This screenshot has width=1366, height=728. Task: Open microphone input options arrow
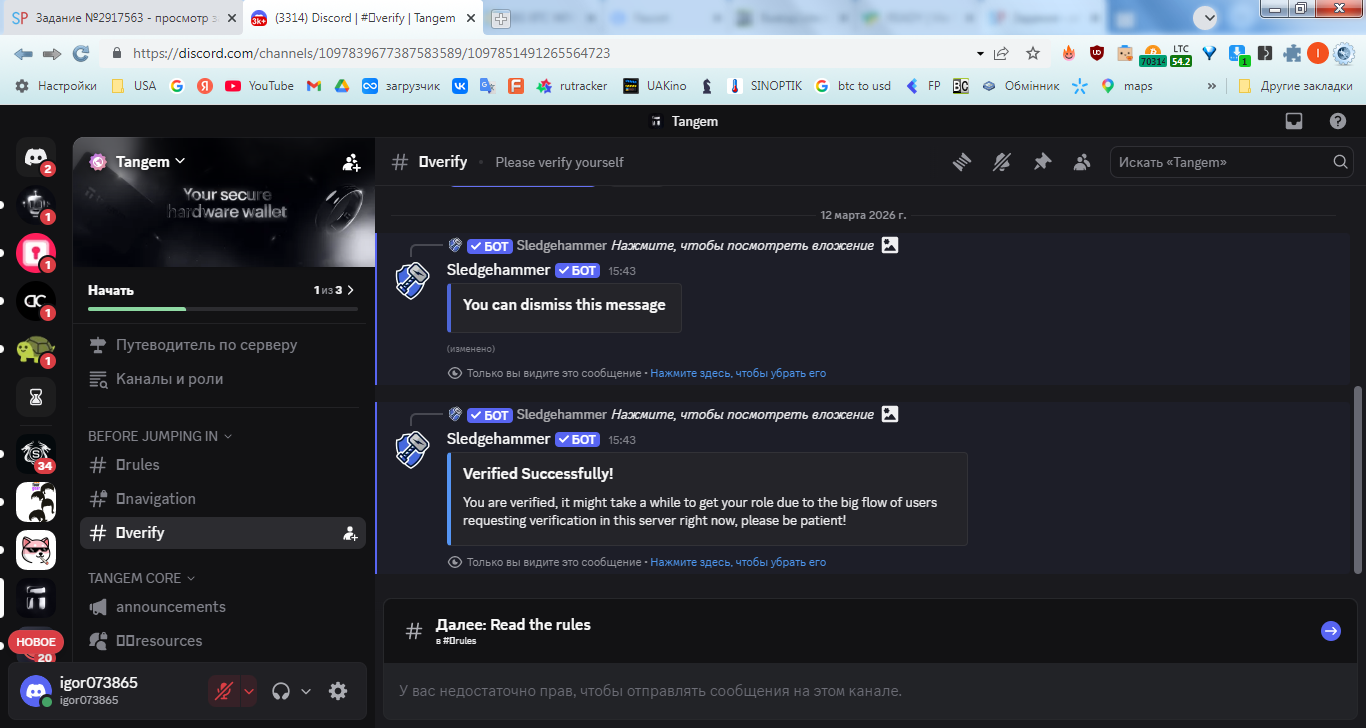coord(249,691)
